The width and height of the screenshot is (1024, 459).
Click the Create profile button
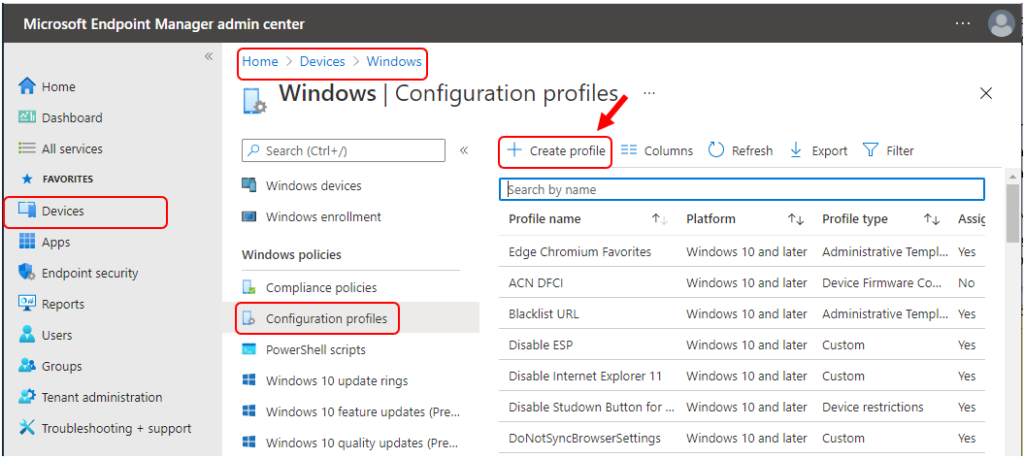coord(556,151)
